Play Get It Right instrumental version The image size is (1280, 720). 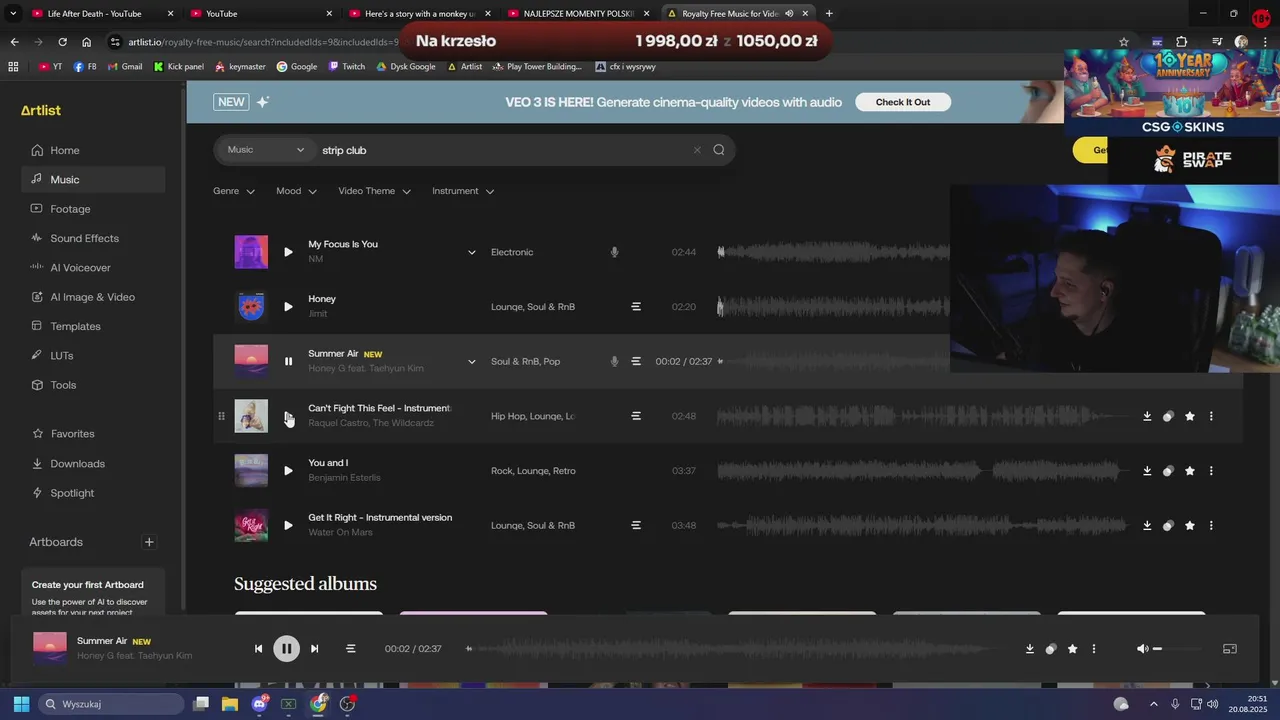(288, 525)
